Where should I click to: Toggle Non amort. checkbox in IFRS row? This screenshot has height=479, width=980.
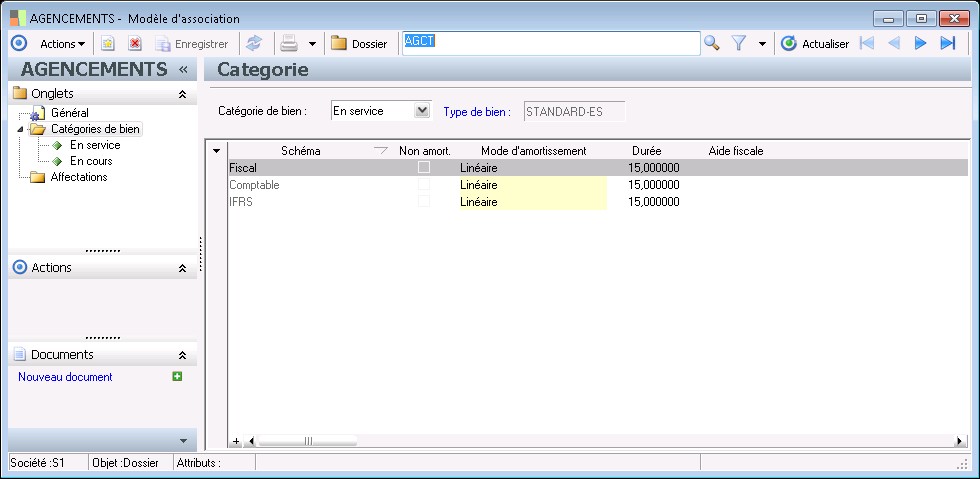pyautogui.click(x=424, y=201)
